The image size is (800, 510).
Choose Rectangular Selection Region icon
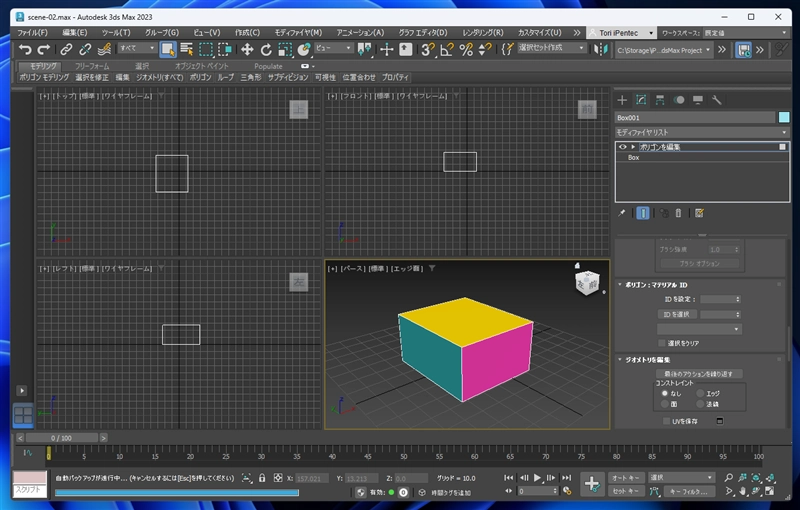click(206, 49)
